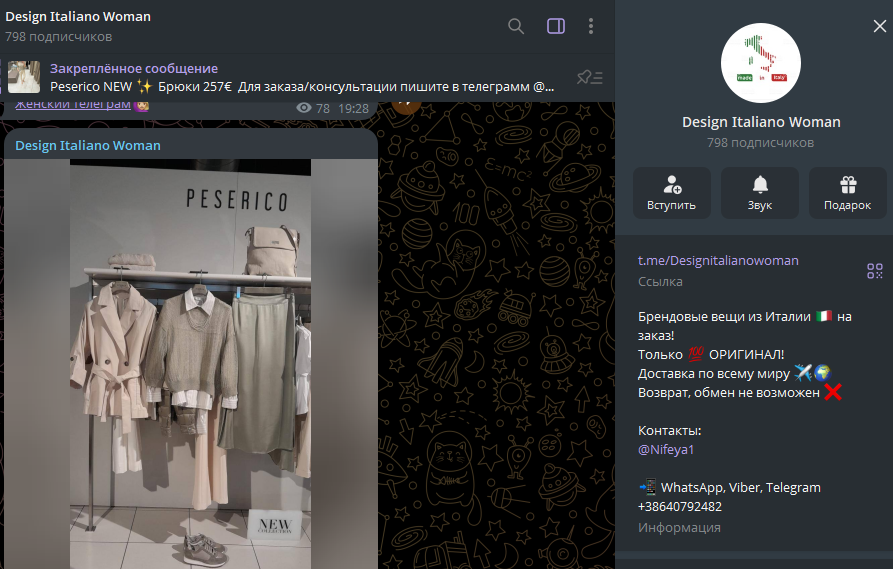Open the Design Italiano Woman post author name
This screenshot has width=893, height=569.
[88, 145]
